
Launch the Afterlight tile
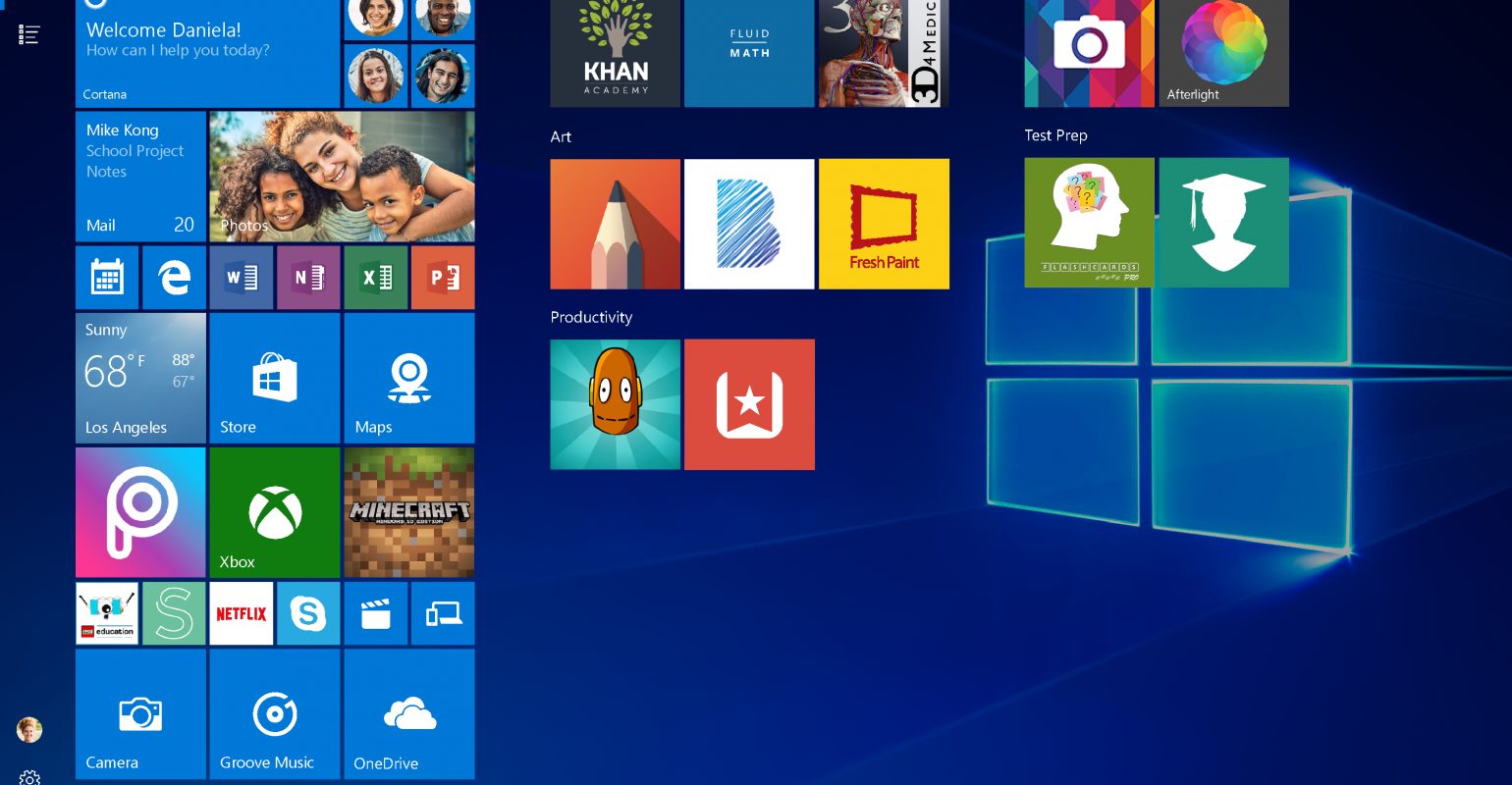click(1224, 53)
